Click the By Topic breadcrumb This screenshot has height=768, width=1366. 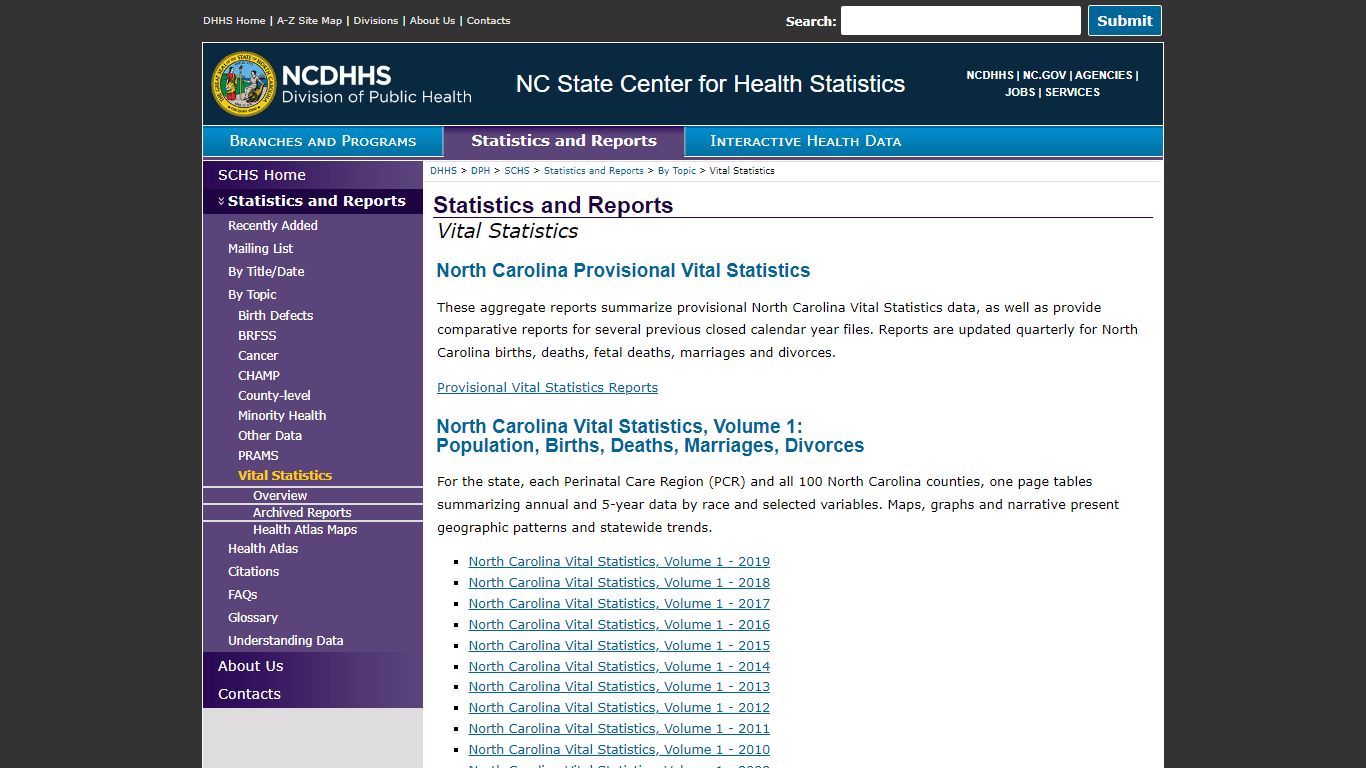tap(677, 171)
